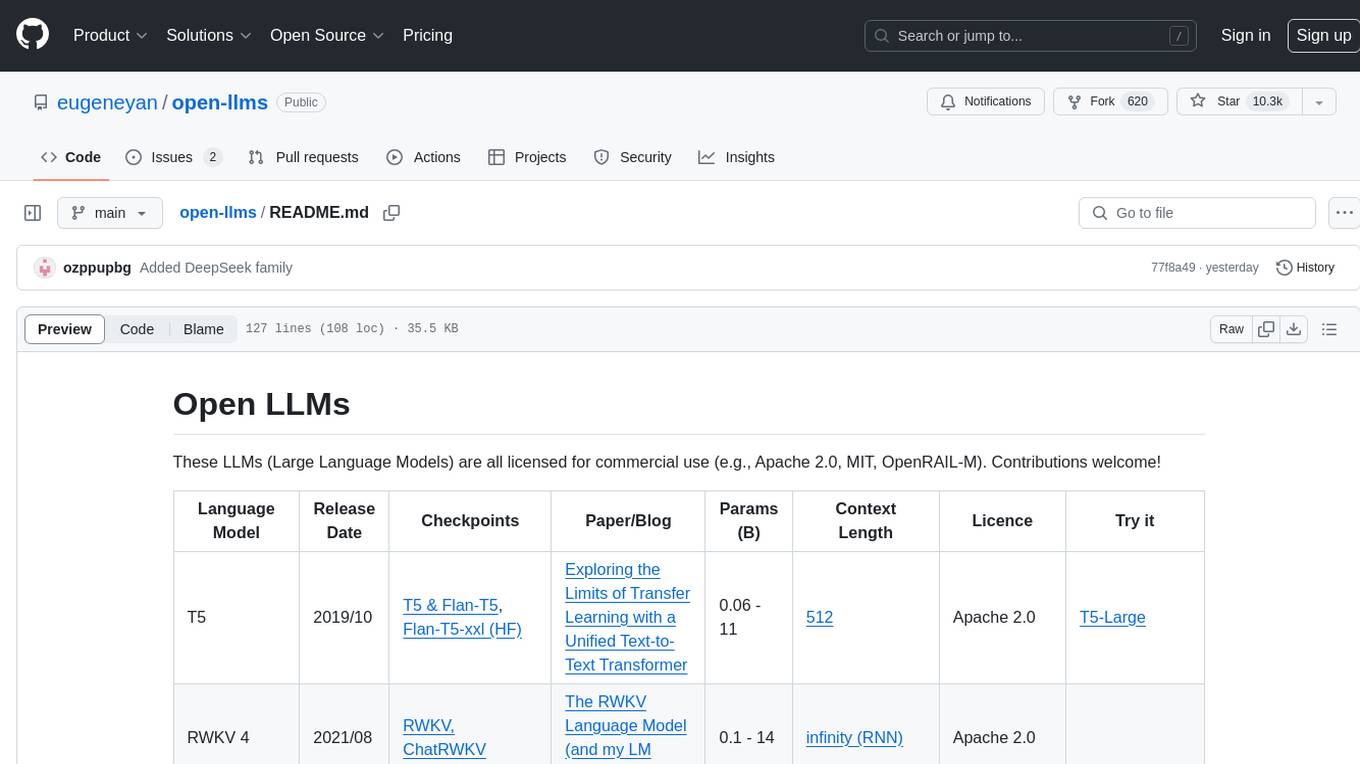The width and height of the screenshot is (1360, 764).
Task: Click the 2019/10 release date cell
Action: coord(342,617)
